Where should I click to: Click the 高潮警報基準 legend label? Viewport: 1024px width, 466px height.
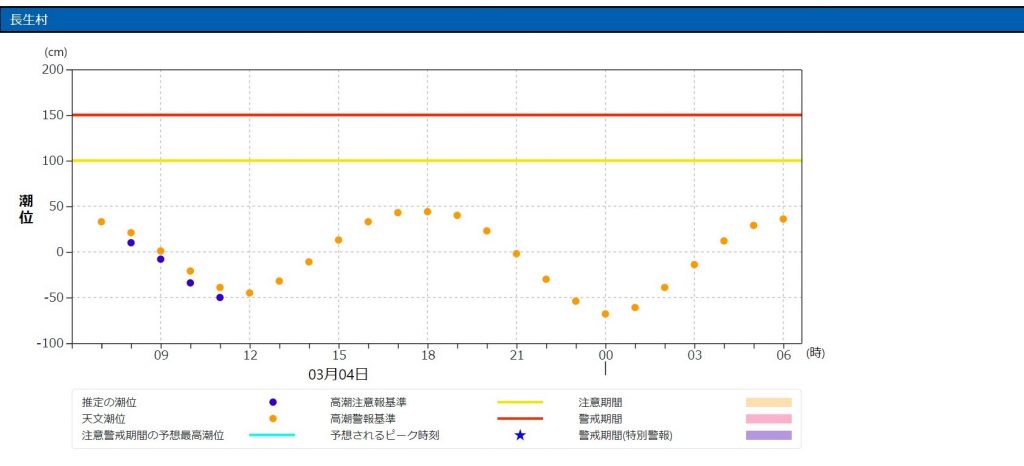(363, 418)
